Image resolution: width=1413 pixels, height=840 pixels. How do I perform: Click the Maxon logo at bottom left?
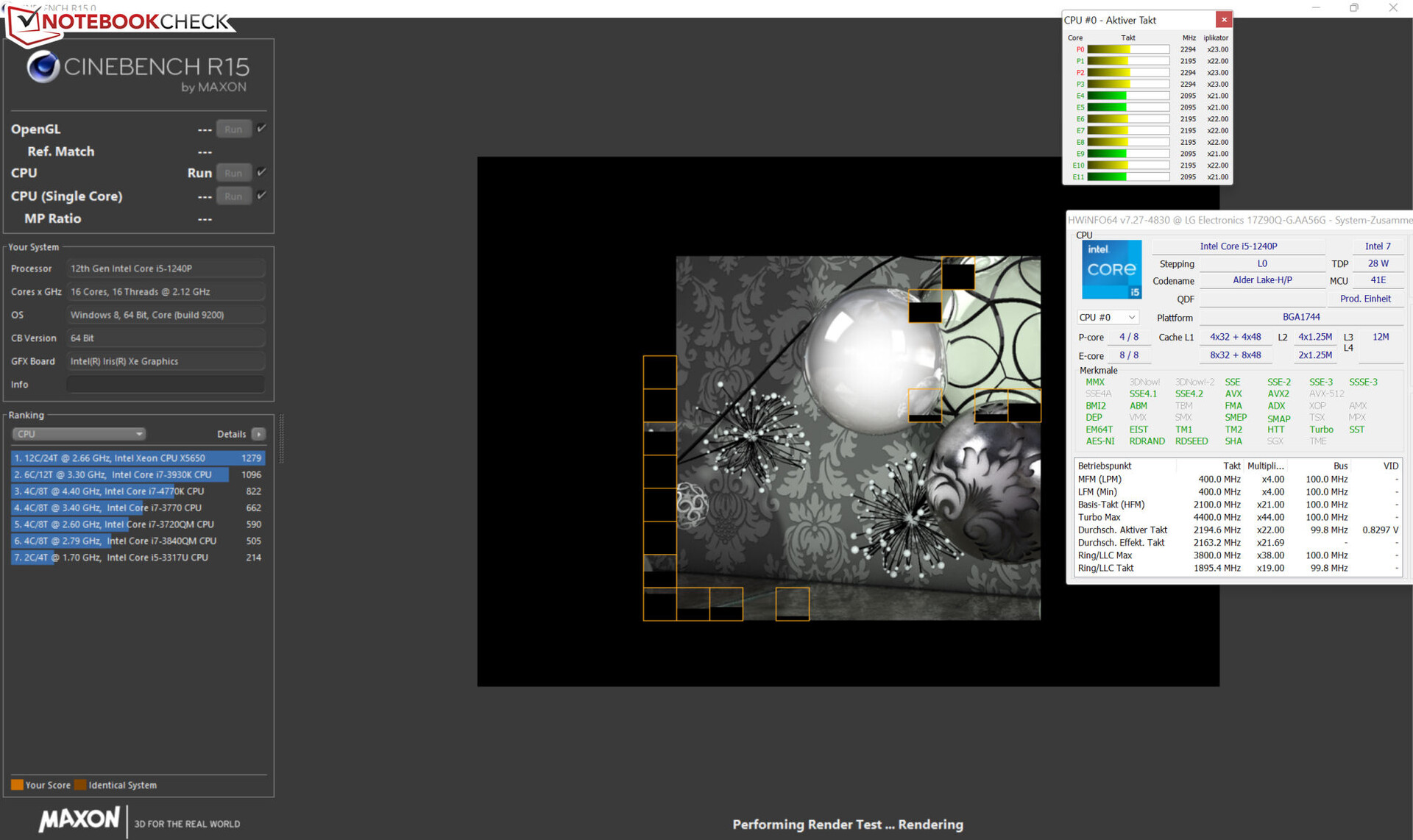coord(79,819)
